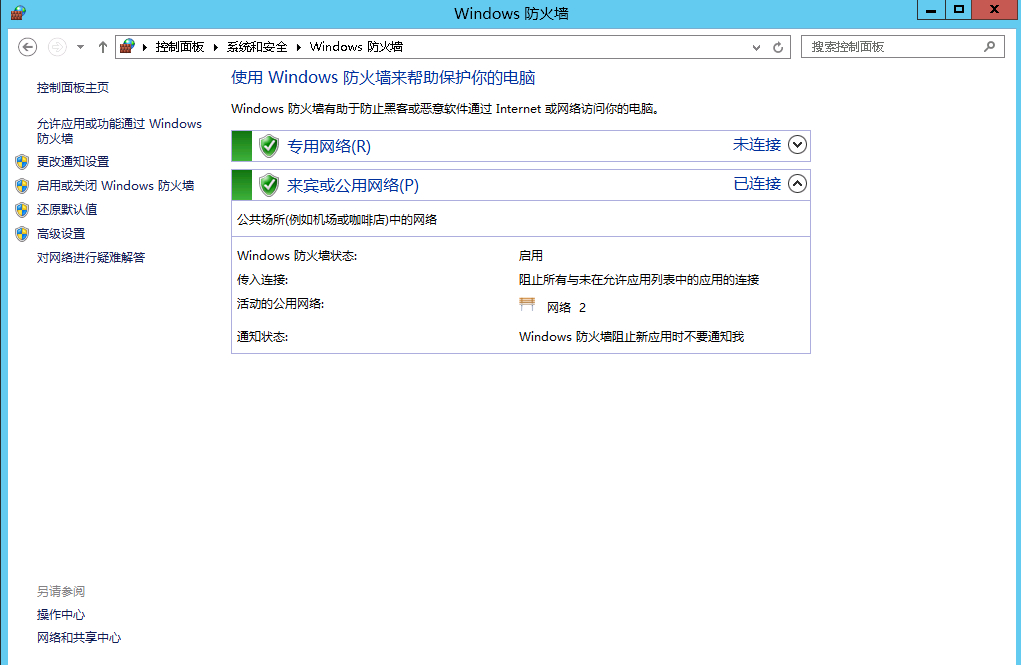Click the shield icon beside 更改通知设置
The height and width of the screenshot is (665, 1021).
pos(22,162)
